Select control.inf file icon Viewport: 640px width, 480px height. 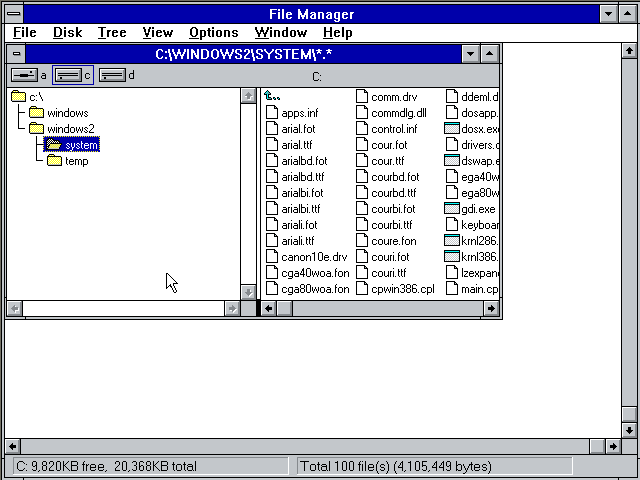tap(362, 129)
